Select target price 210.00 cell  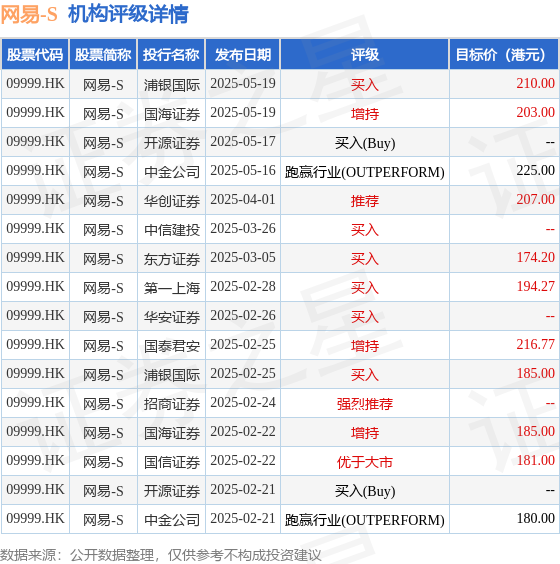536,83
